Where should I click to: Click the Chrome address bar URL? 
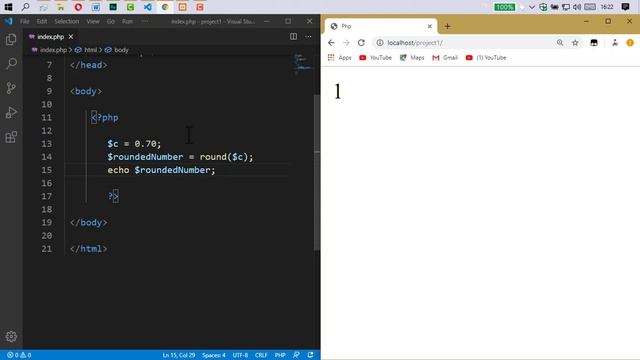(415, 42)
